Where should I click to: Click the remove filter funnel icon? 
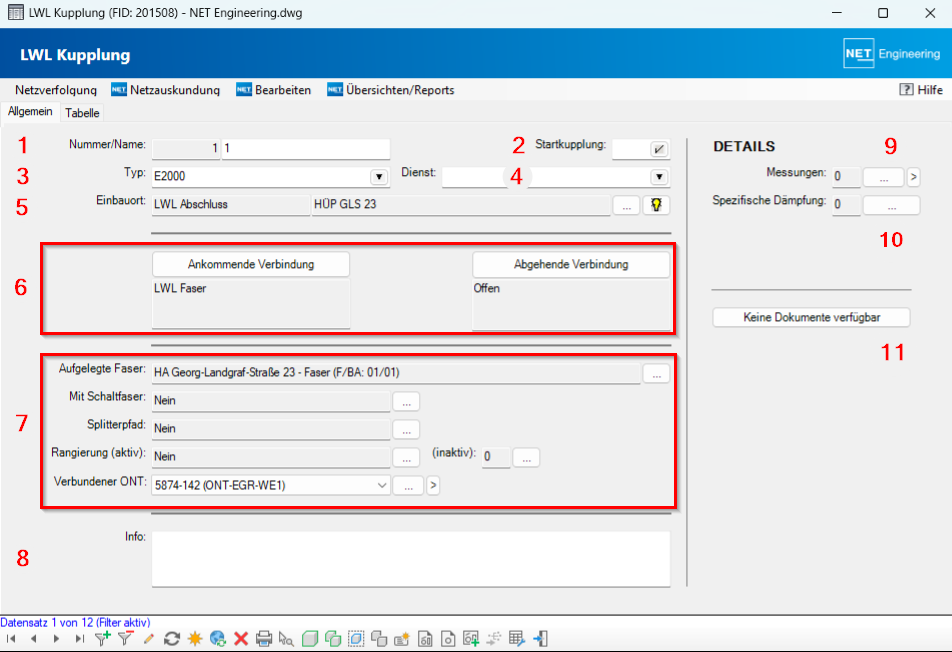click(x=126, y=638)
